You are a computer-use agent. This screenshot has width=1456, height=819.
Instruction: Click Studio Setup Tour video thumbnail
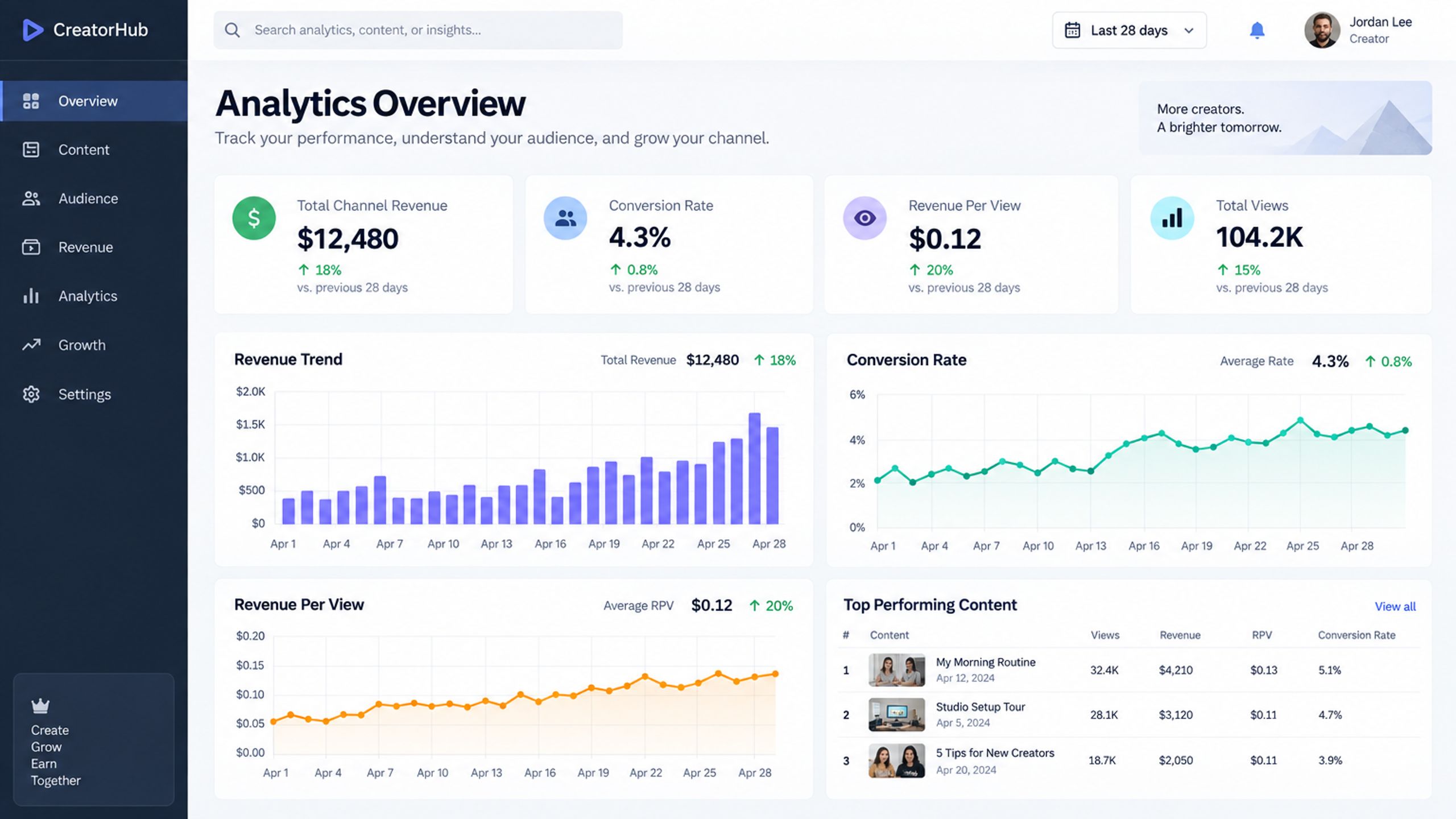896,715
